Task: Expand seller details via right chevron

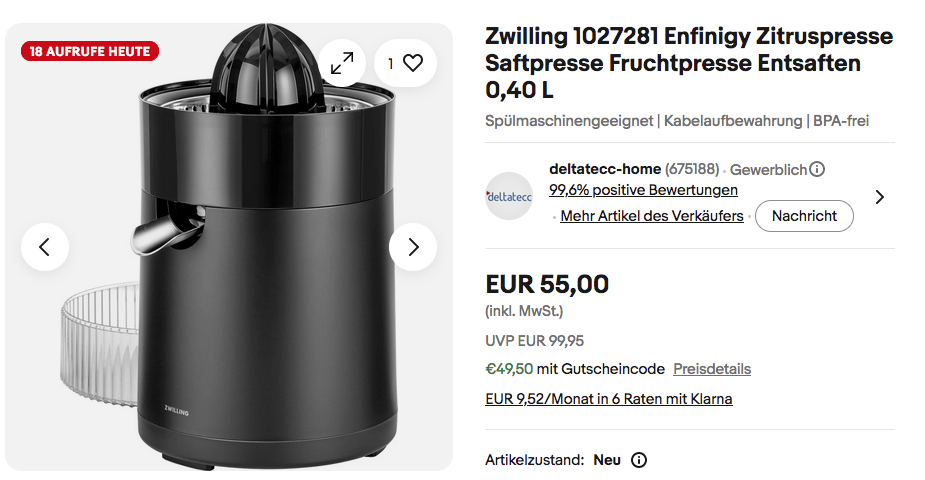Action: pos(880,197)
